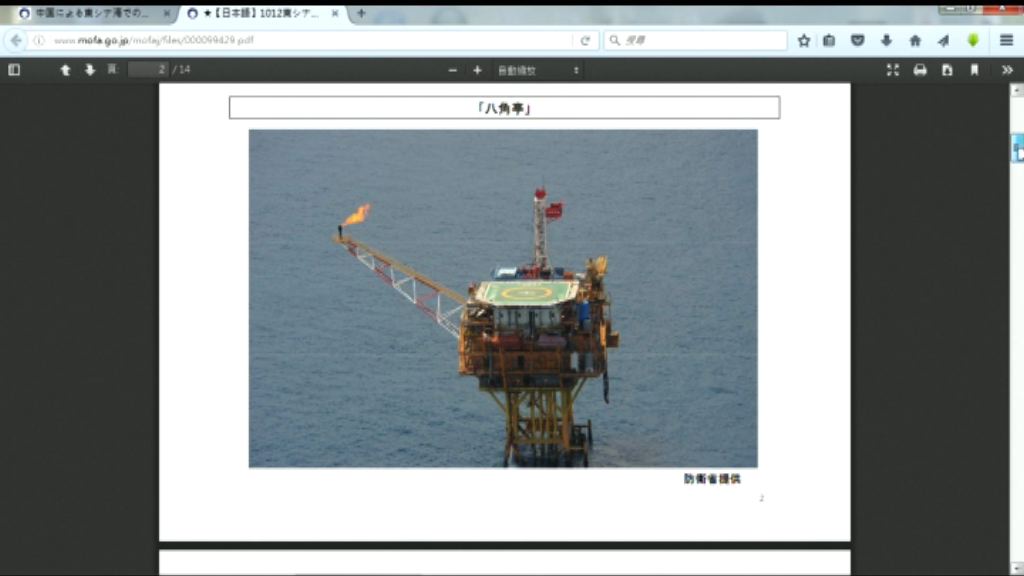Bookmark this page with the star

click(804, 40)
